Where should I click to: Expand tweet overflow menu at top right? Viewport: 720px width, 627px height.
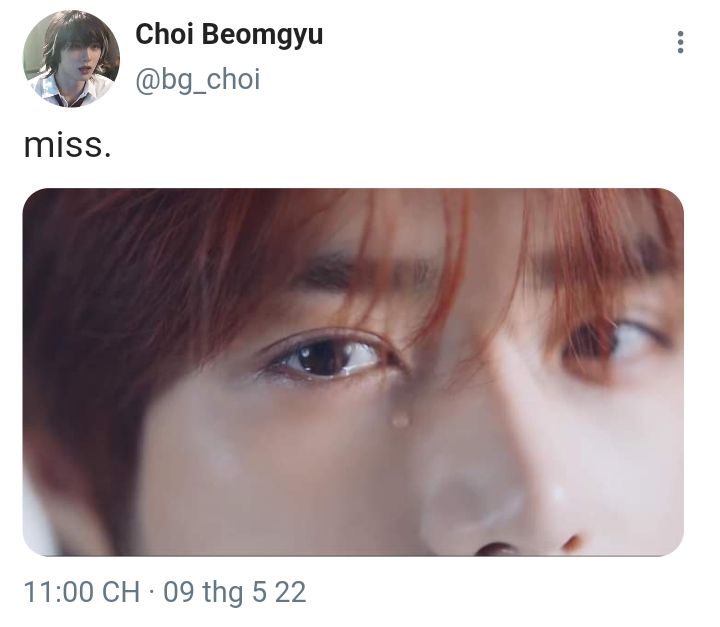click(x=680, y=42)
